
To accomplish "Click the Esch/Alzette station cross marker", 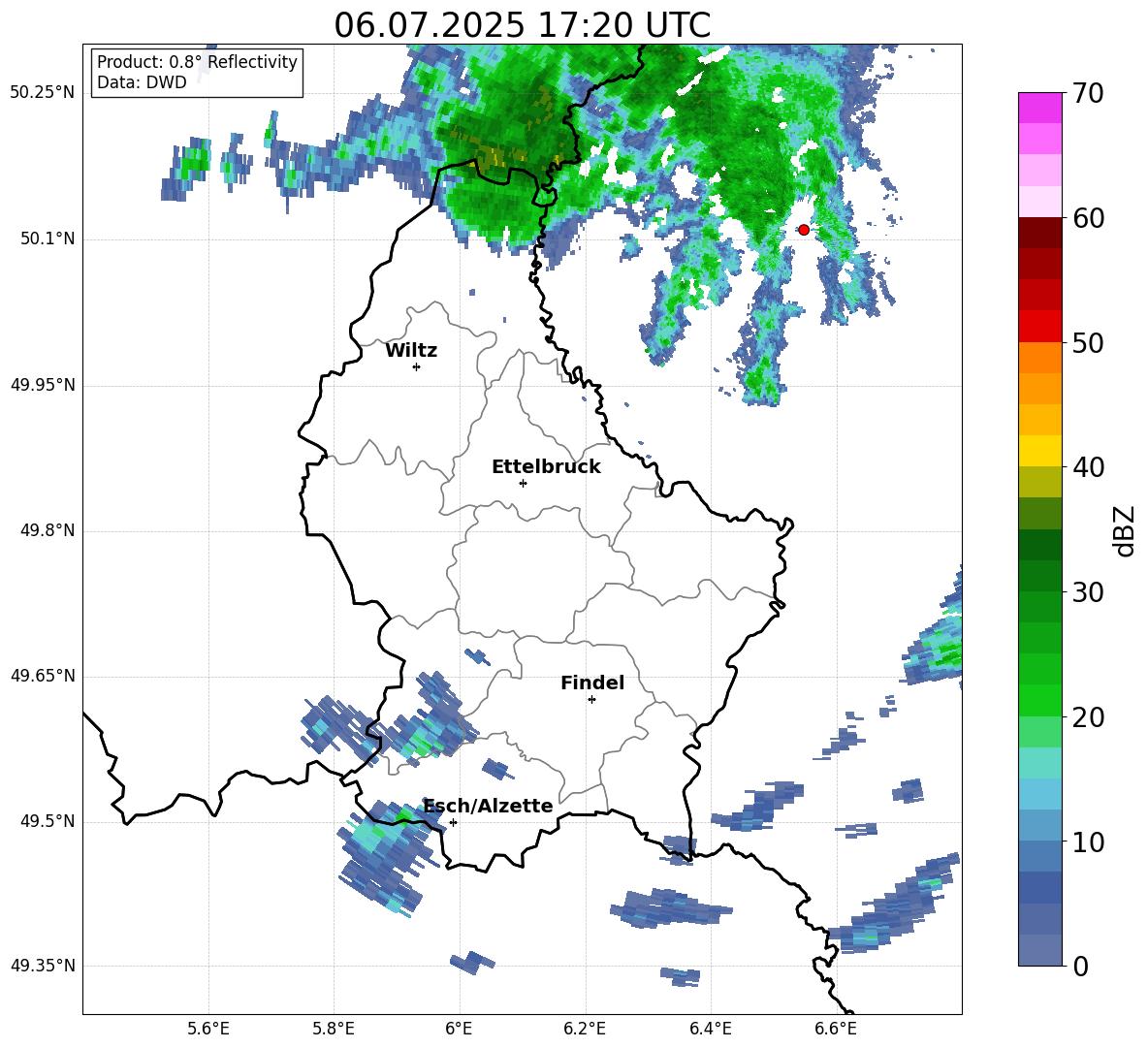I will 453,822.
